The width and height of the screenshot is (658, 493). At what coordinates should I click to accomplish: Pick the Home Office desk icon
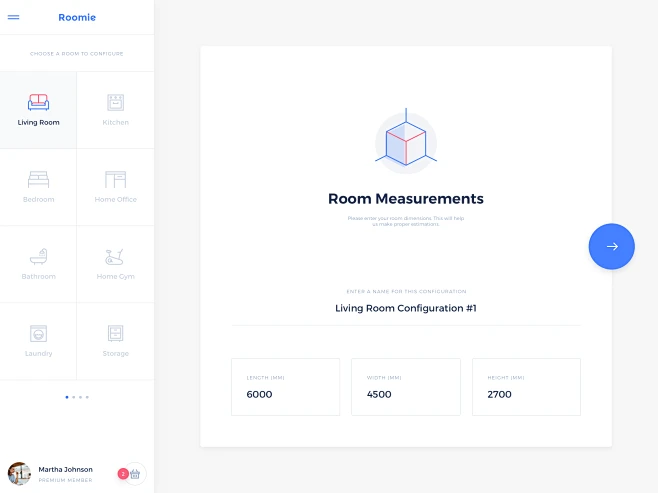pos(115,179)
